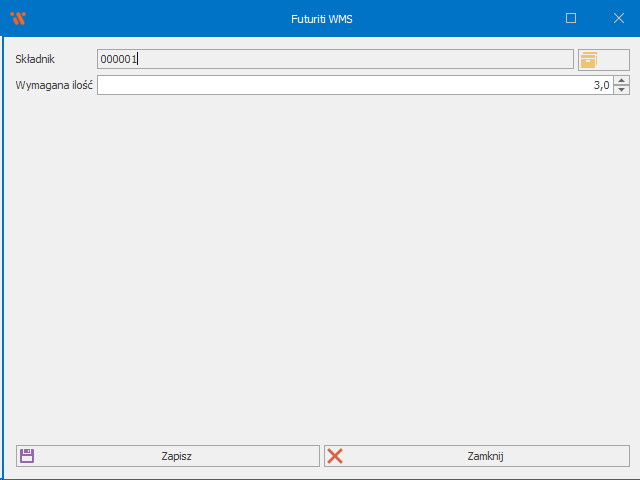This screenshot has height=480, width=640.
Task: Click the red X icon beside Zamknij
Action: (335, 456)
